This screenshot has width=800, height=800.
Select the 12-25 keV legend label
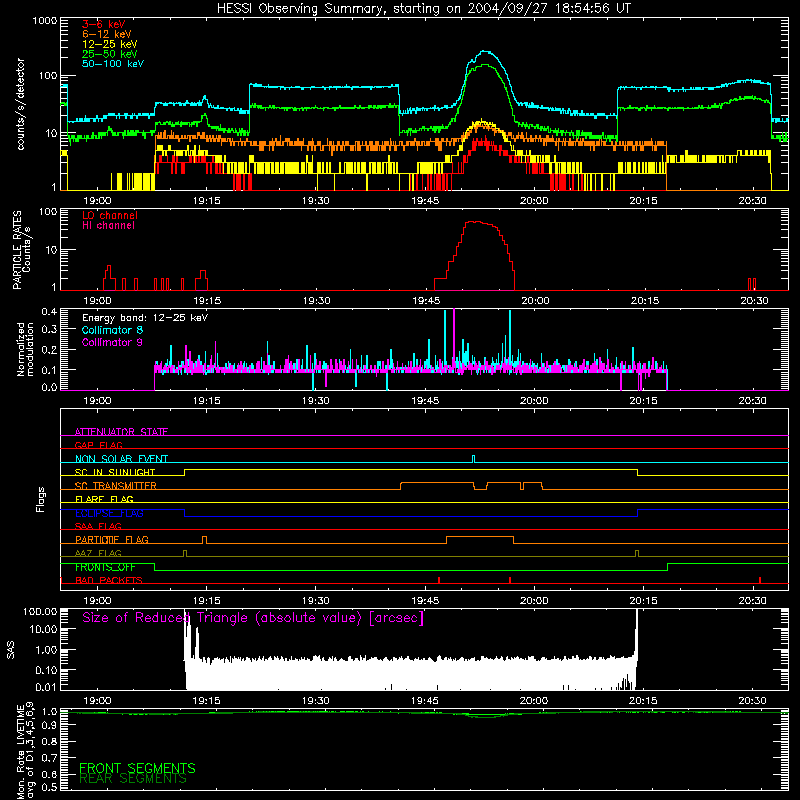point(110,44)
